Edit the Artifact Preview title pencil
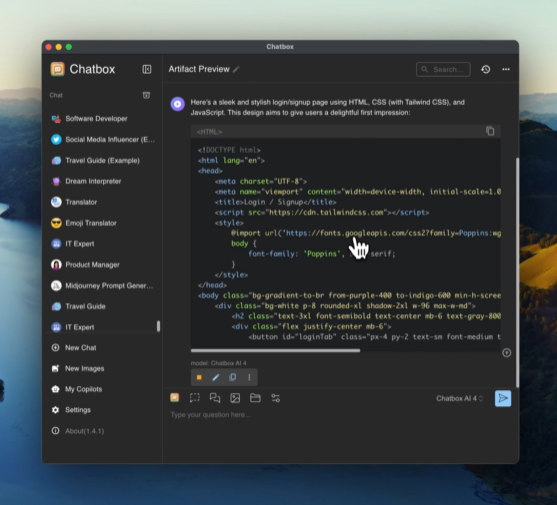Image resolution: width=557 pixels, height=505 pixels. tap(236, 70)
